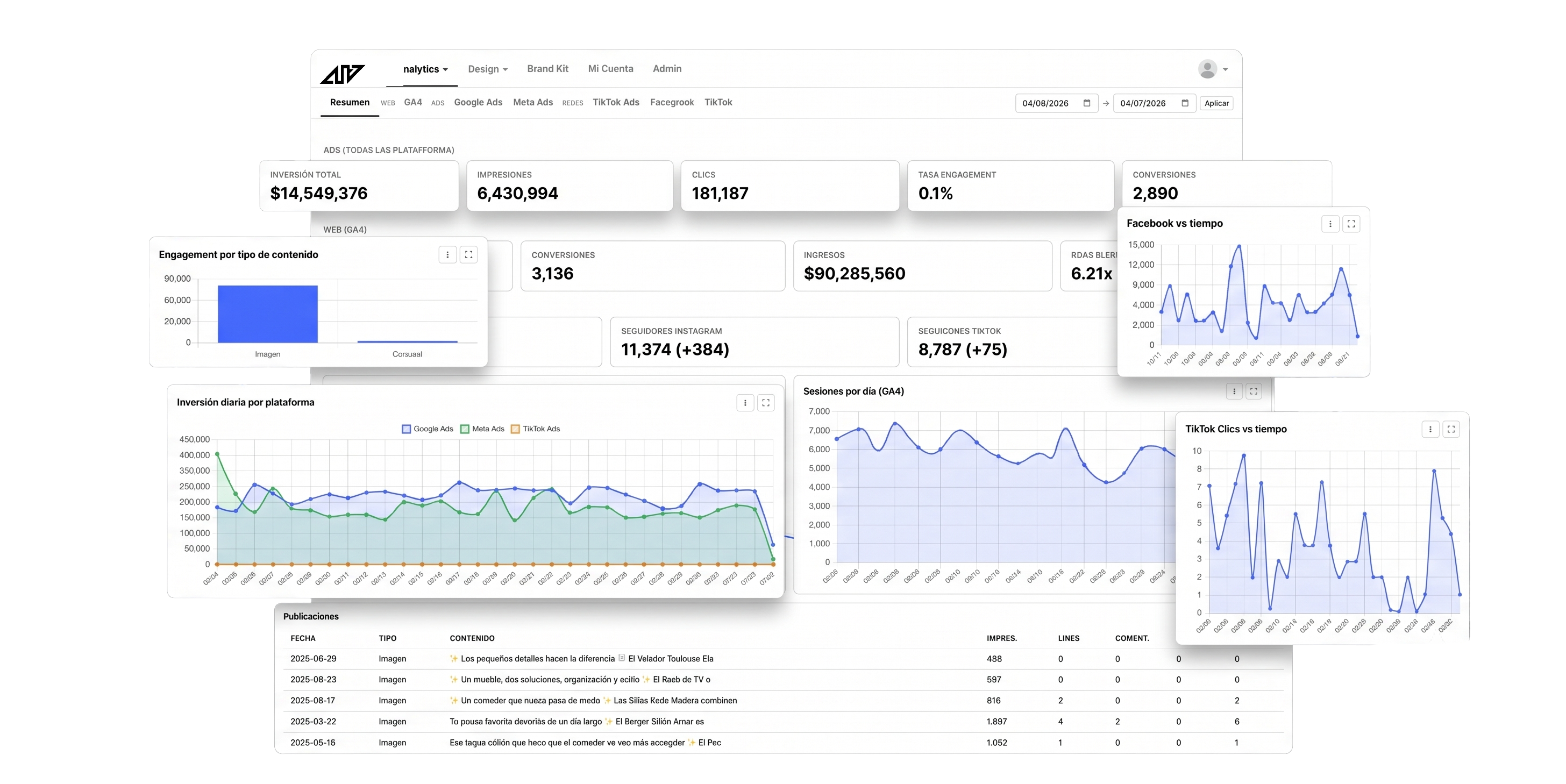Screen dimensions: 1566x784
Task: Go to Brand Kit menu item
Action: pyautogui.click(x=548, y=69)
